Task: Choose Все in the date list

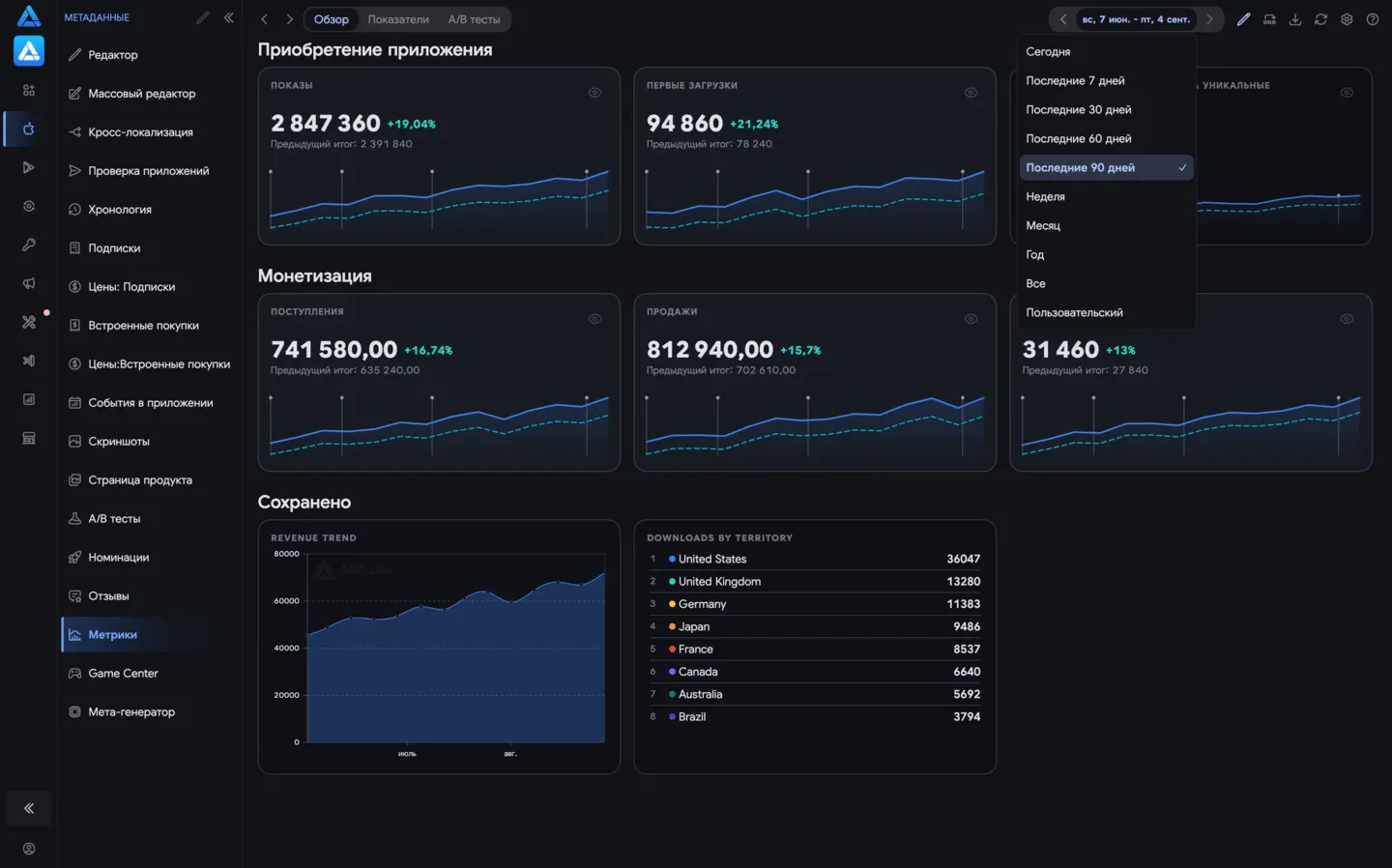Action: click(1107, 284)
